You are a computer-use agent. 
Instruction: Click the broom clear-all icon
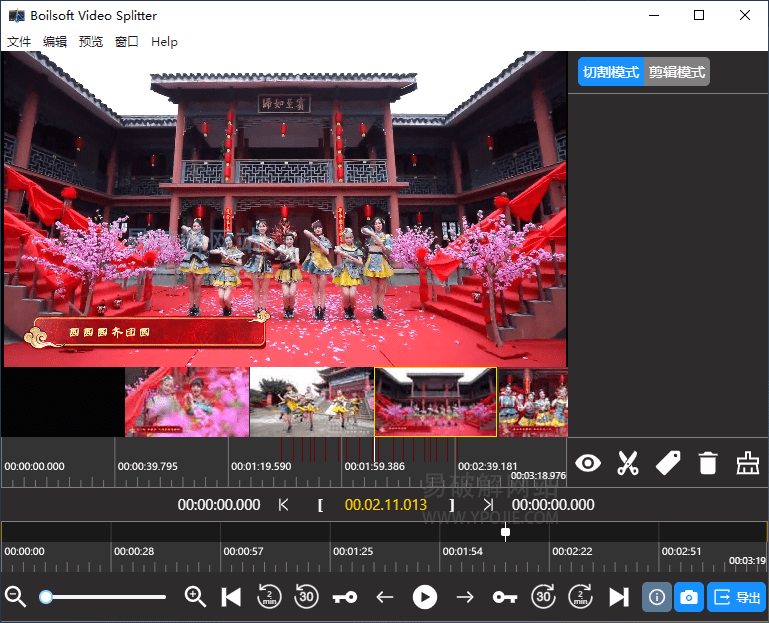coord(747,463)
